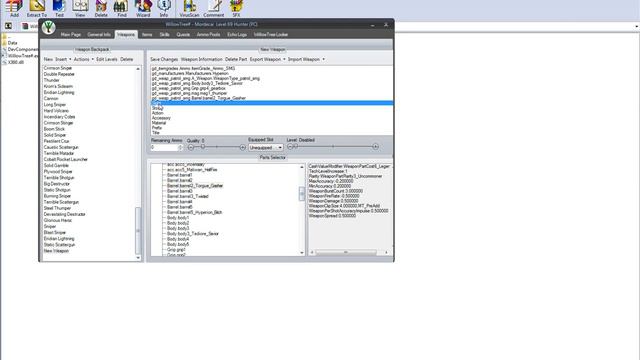
Task: Click the WinRAR Comment icon
Action: (213, 7)
